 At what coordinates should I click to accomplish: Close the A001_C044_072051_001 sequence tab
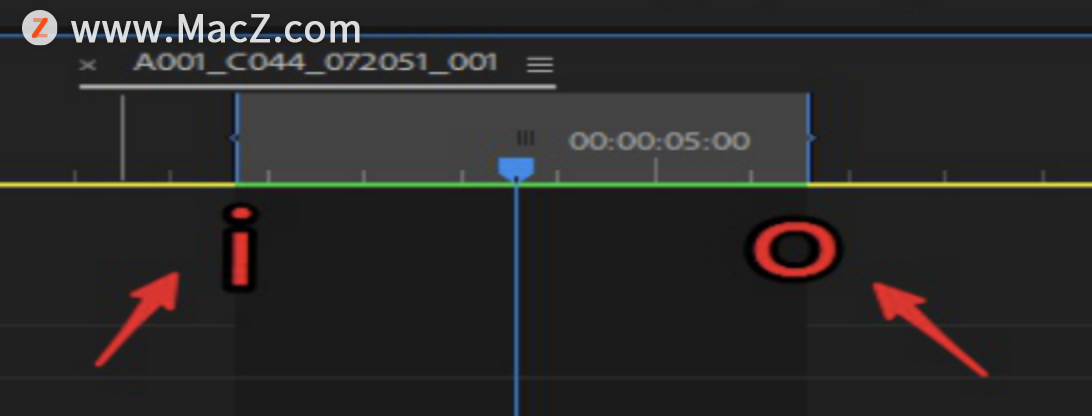(x=88, y=65)
